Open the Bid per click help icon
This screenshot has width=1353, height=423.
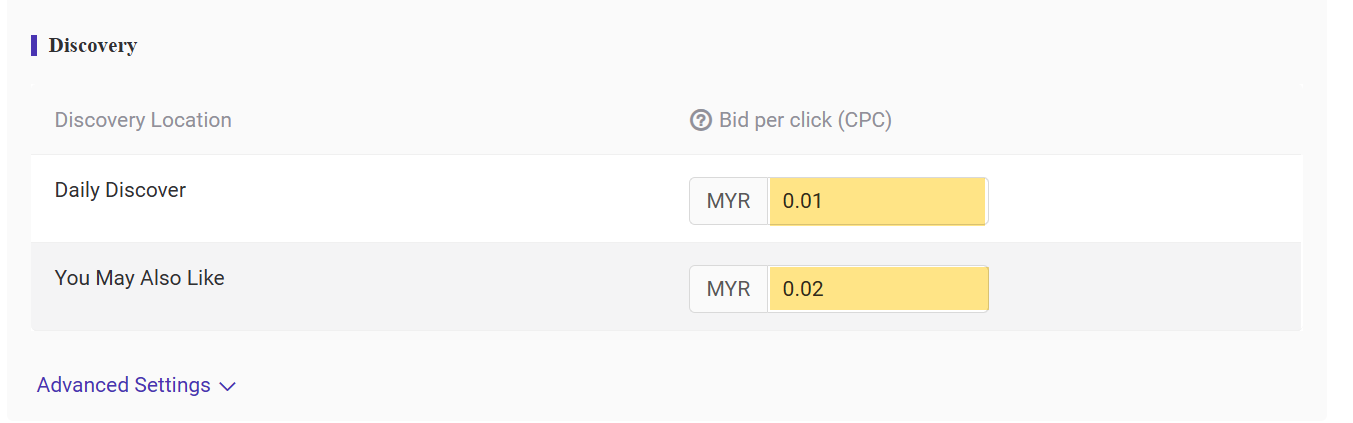tap(700, 120)
